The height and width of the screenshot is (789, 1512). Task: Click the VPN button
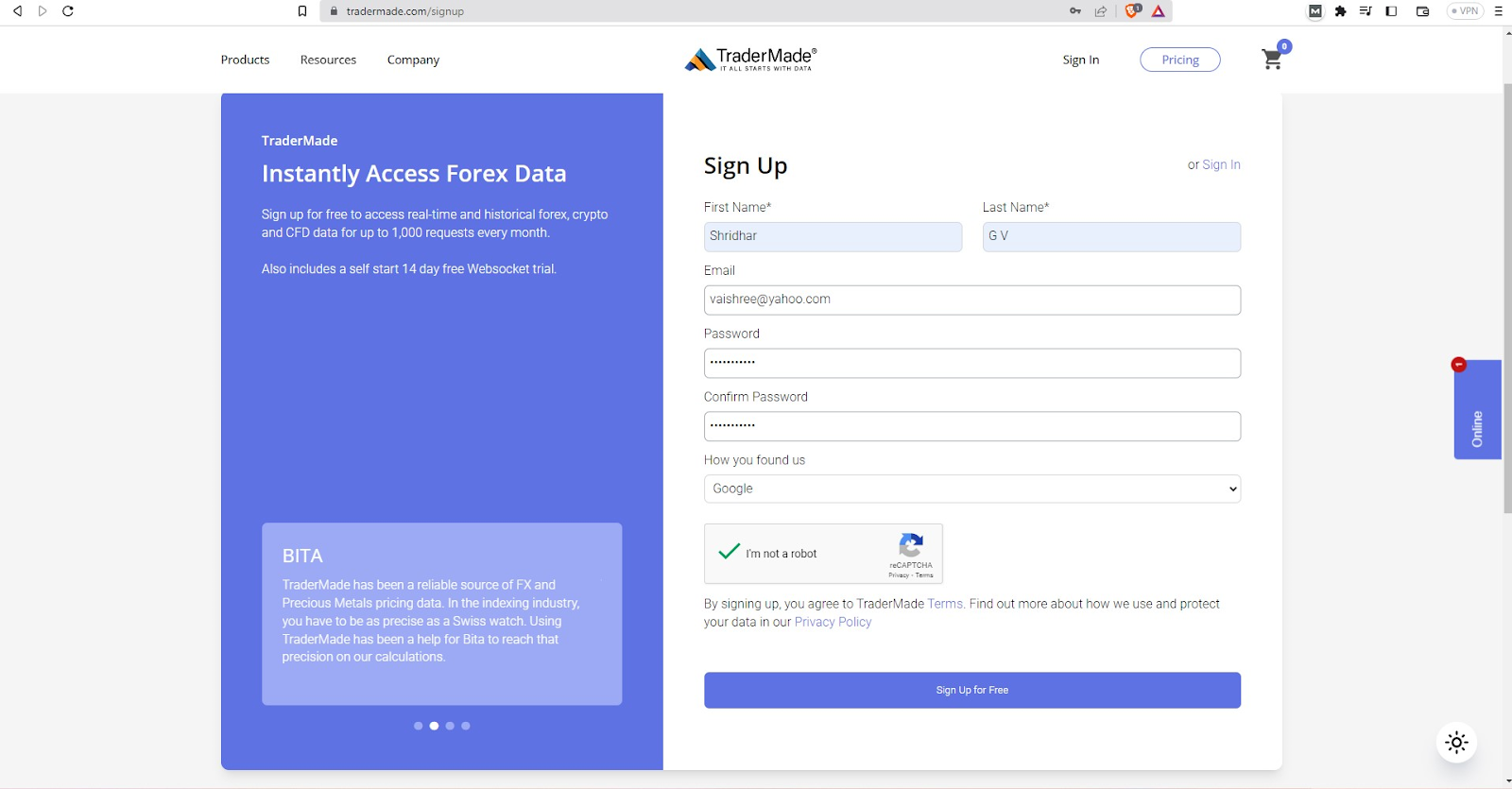pos(1466,11)
